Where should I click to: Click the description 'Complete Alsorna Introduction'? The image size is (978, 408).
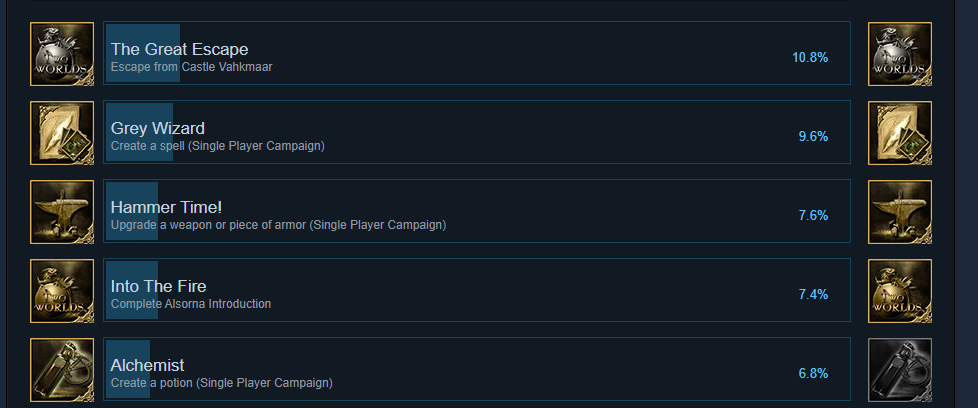pyautogui.click(x=191, y=304)
